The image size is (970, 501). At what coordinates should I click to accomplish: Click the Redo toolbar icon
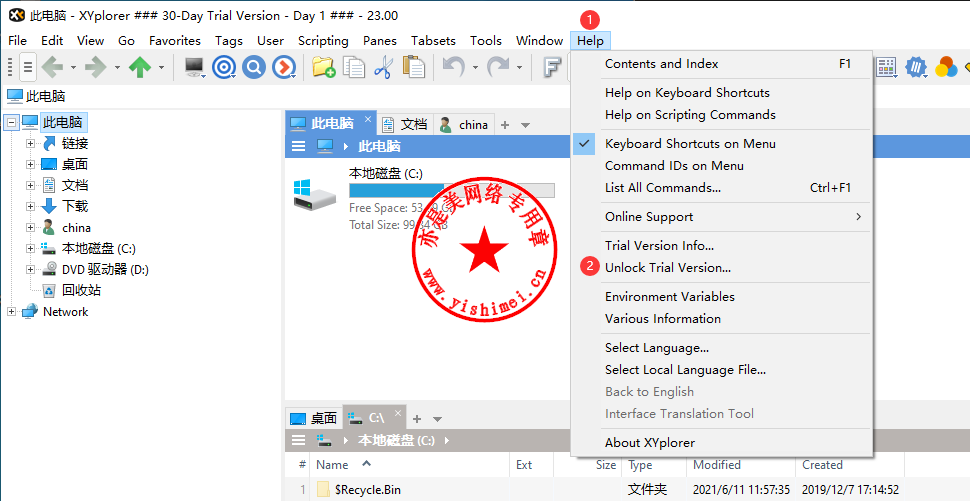[497, 67]
